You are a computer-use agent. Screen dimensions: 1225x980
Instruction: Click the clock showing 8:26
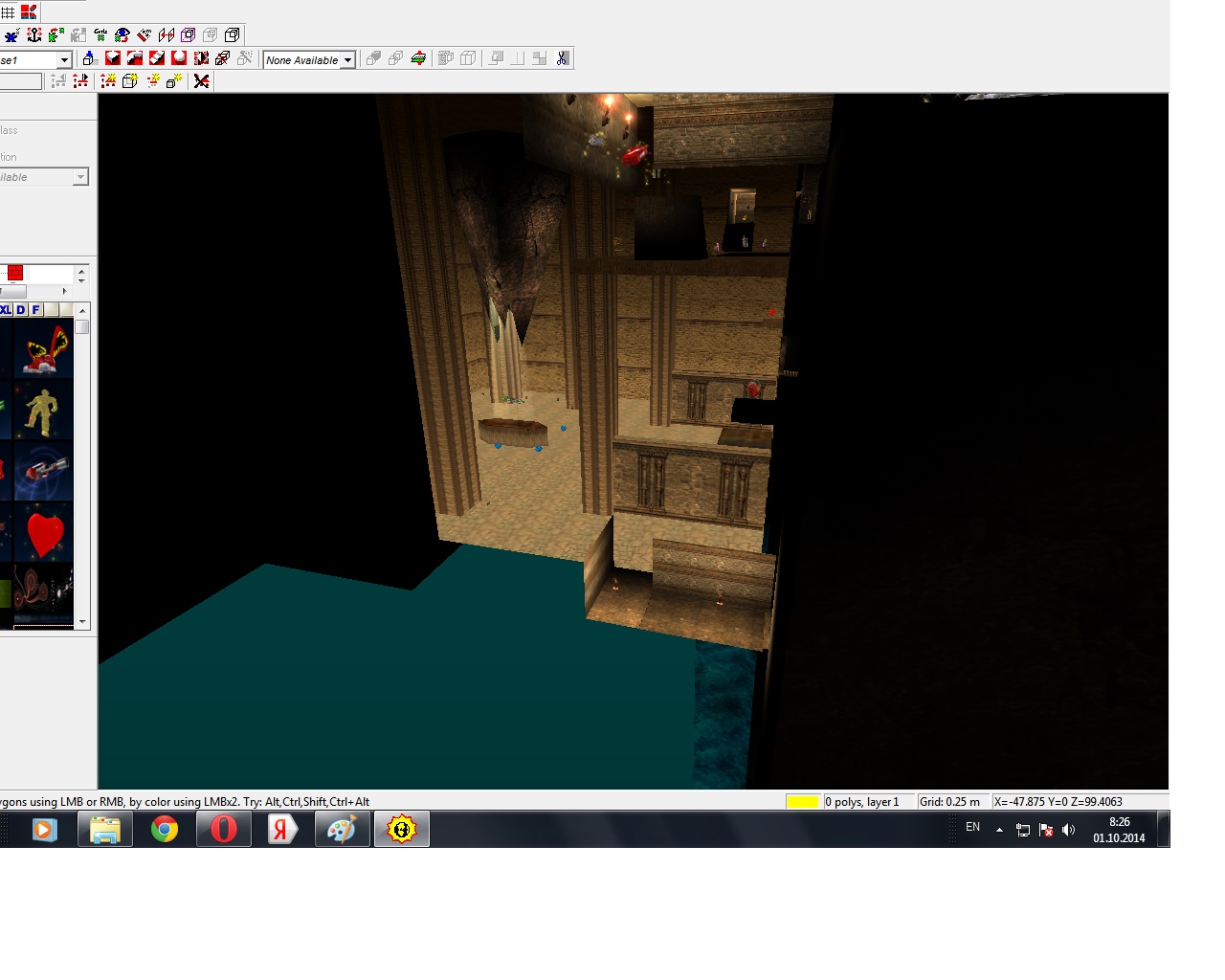[1119, 821]
